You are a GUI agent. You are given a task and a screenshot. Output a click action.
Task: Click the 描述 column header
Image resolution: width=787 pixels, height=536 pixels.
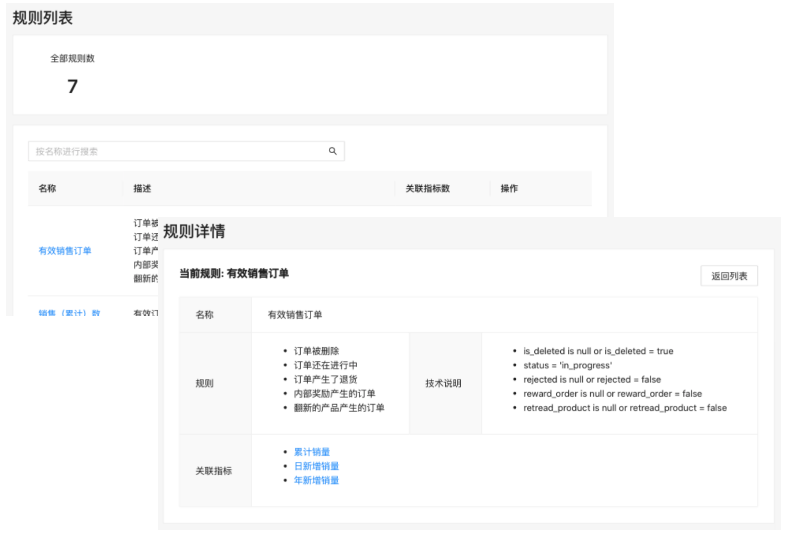pos(142,188)
